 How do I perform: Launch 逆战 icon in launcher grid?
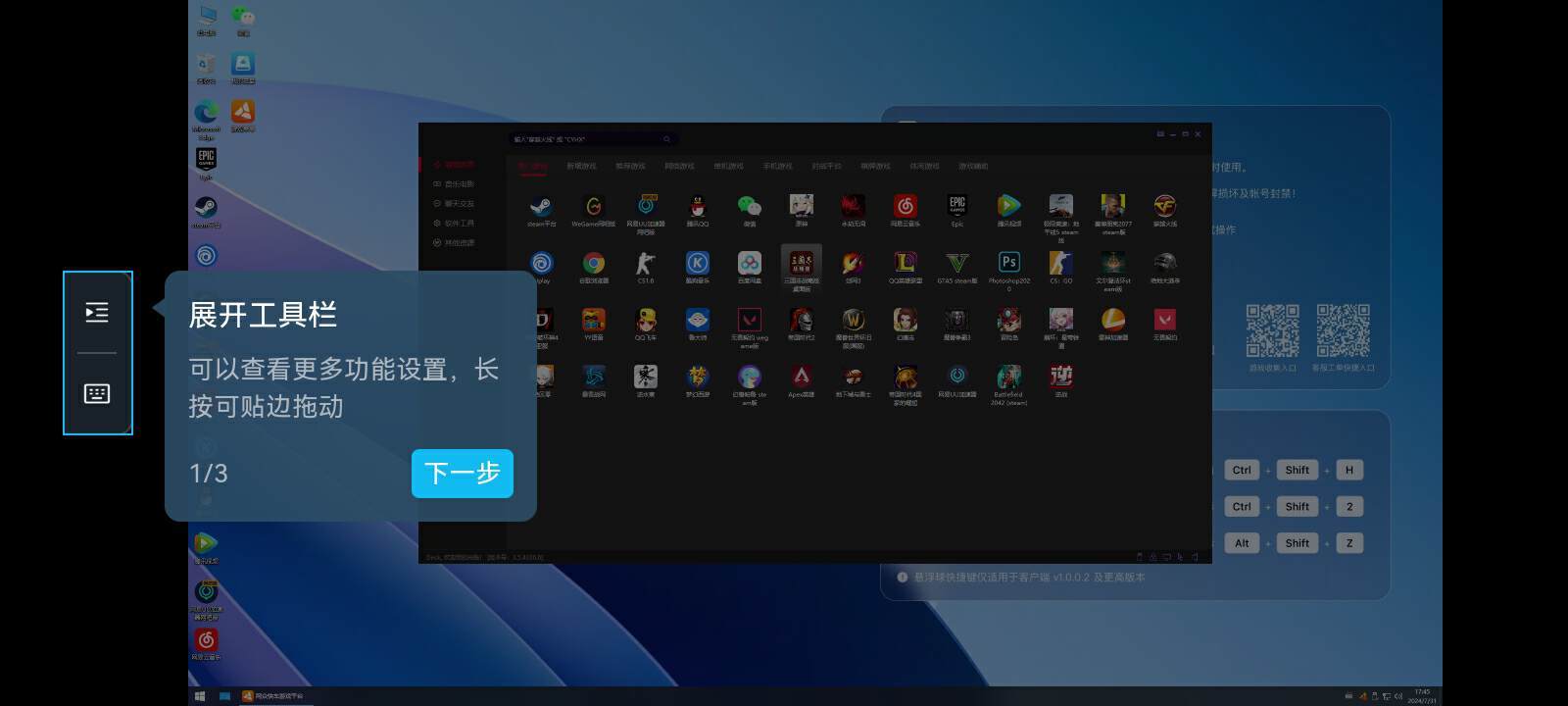[1061, 377]
